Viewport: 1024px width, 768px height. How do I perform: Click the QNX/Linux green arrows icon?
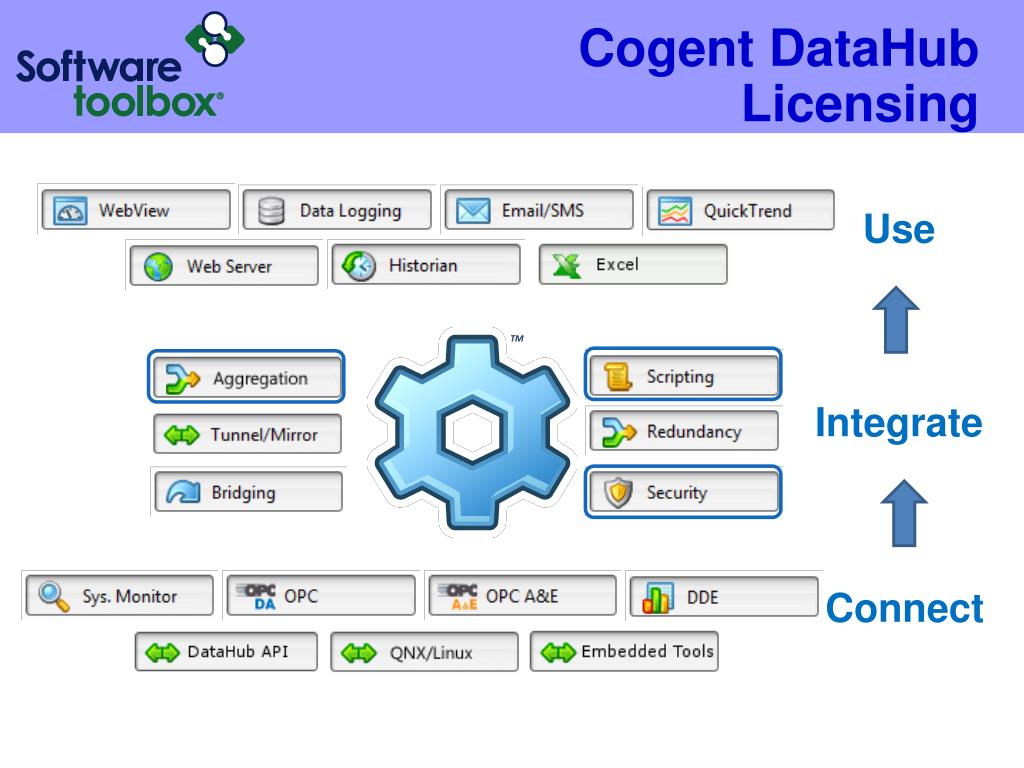359,652
